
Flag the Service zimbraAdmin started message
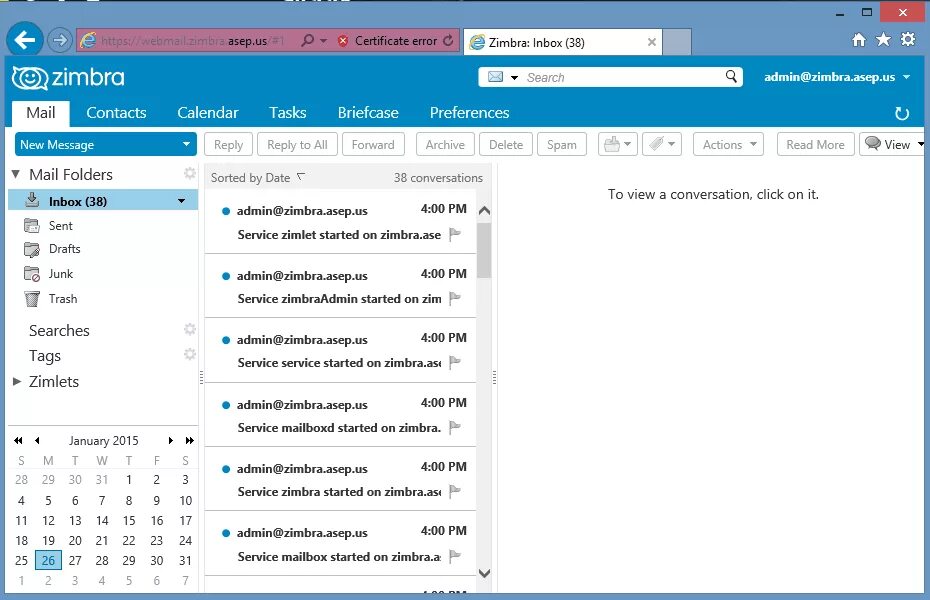455,298
